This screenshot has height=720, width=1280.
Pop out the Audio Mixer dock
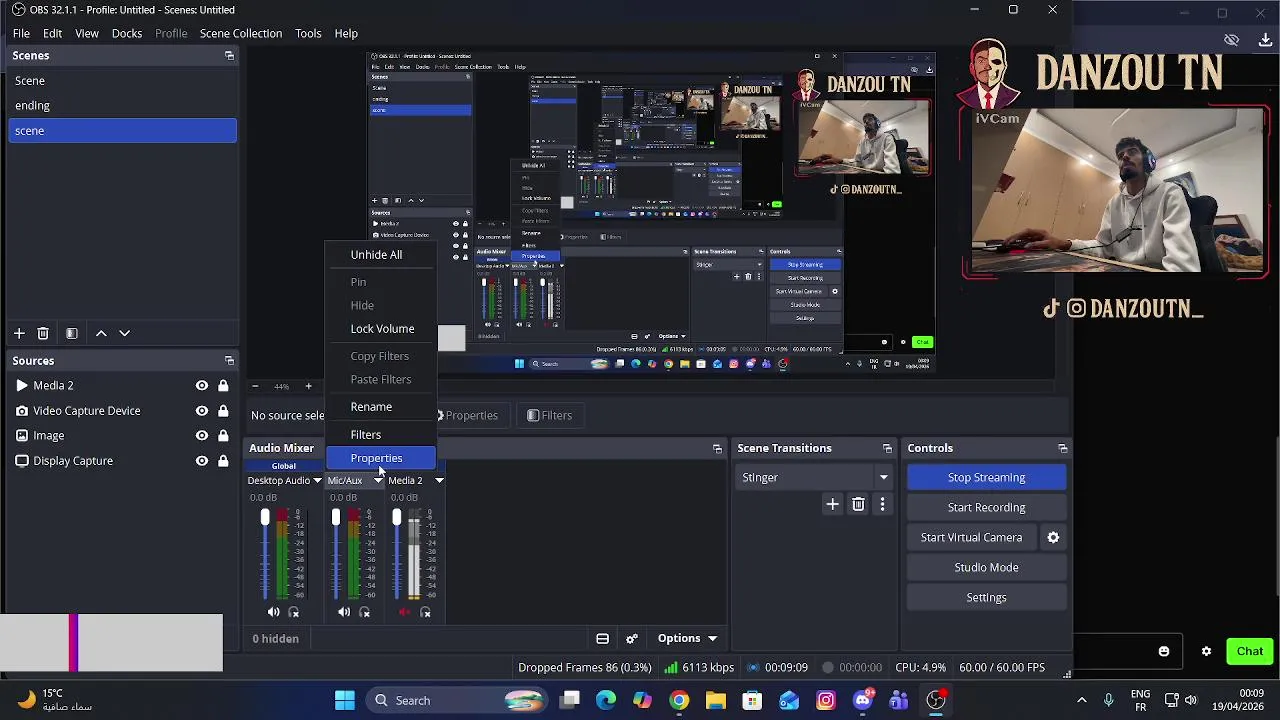coord(717,449)
